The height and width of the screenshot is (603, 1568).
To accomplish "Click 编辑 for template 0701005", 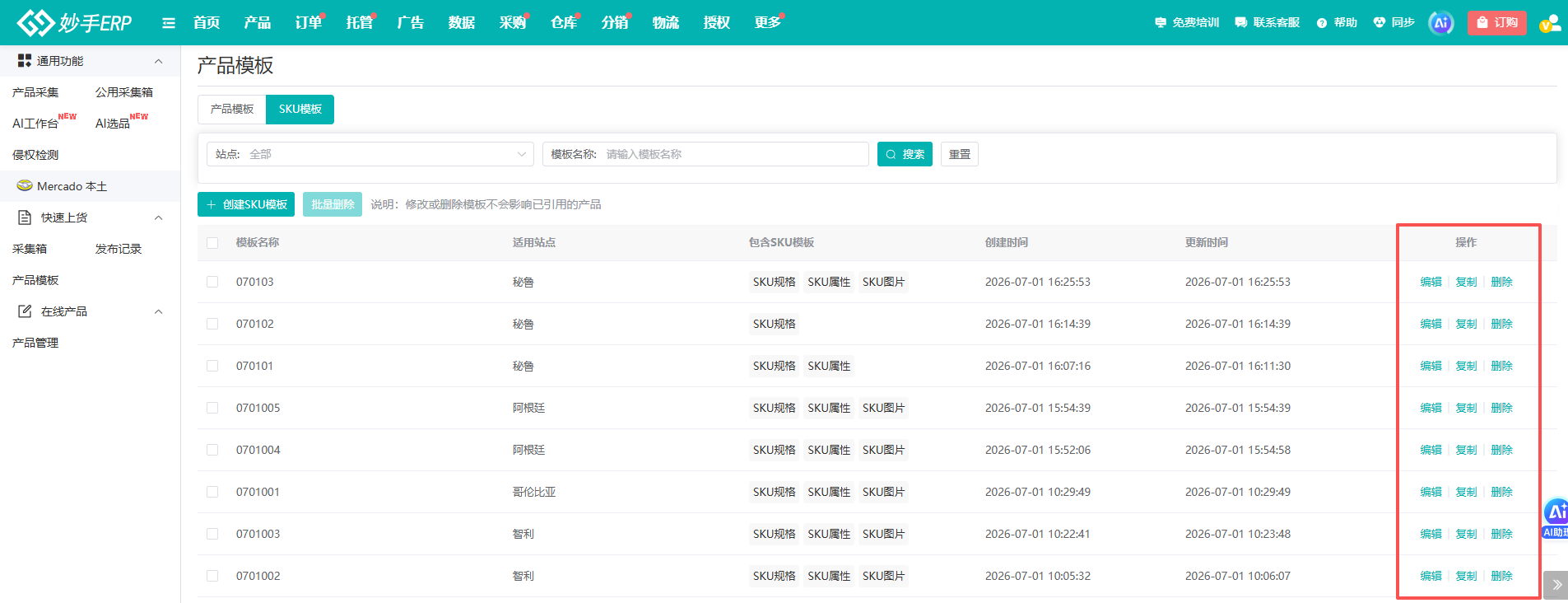I will click(1431, 408).
